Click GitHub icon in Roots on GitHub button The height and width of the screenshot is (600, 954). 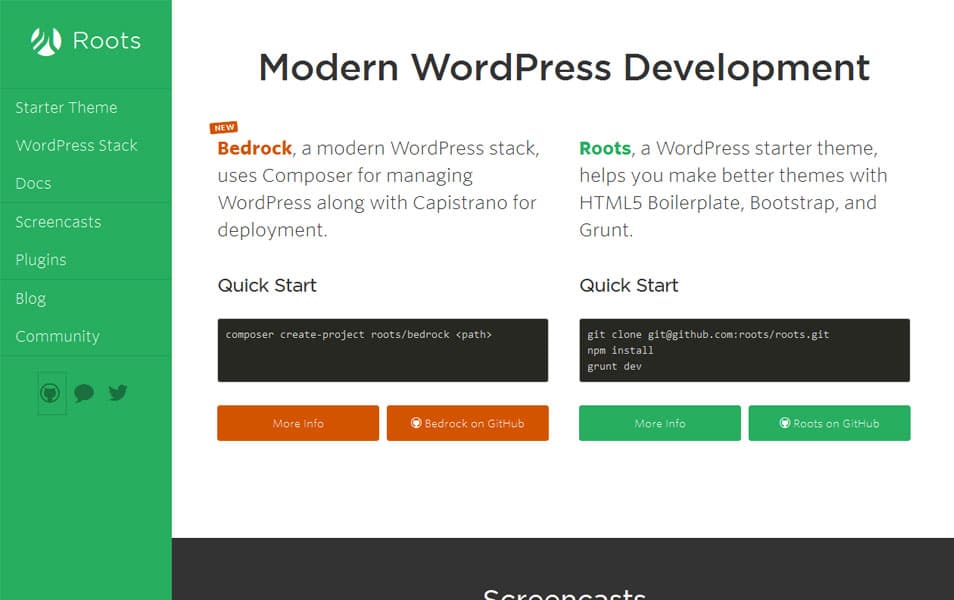pos(785,423)
